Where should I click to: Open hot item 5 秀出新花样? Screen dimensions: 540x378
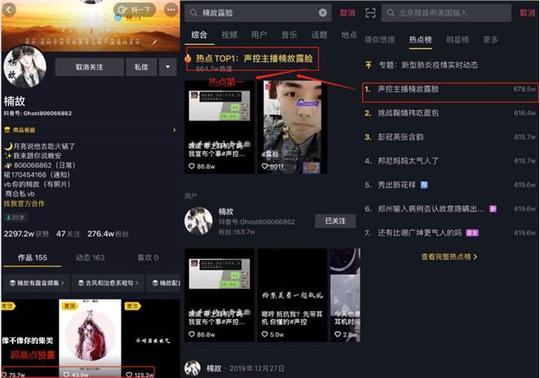(450, 185)
